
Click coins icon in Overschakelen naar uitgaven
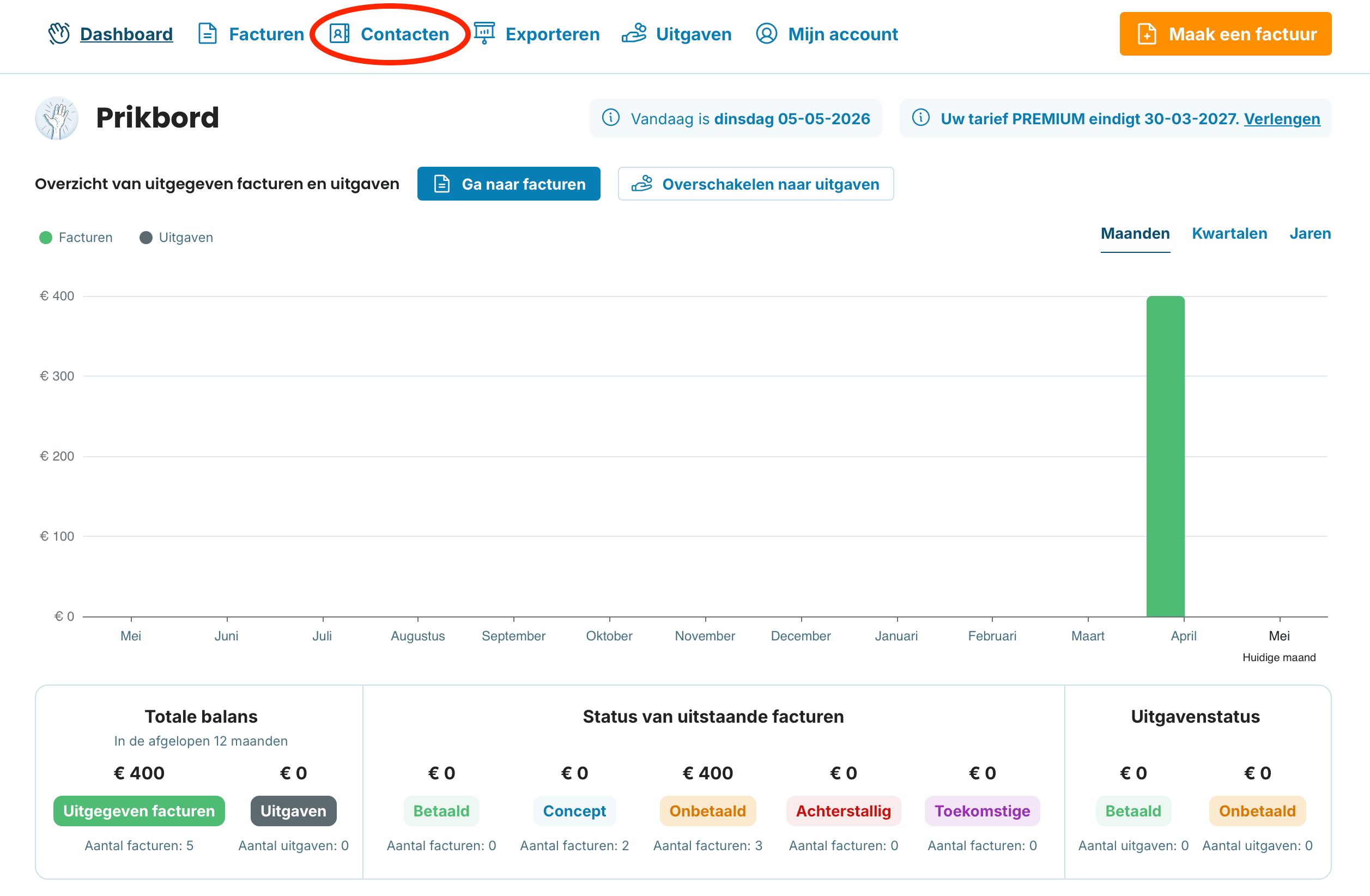[642, 184]
